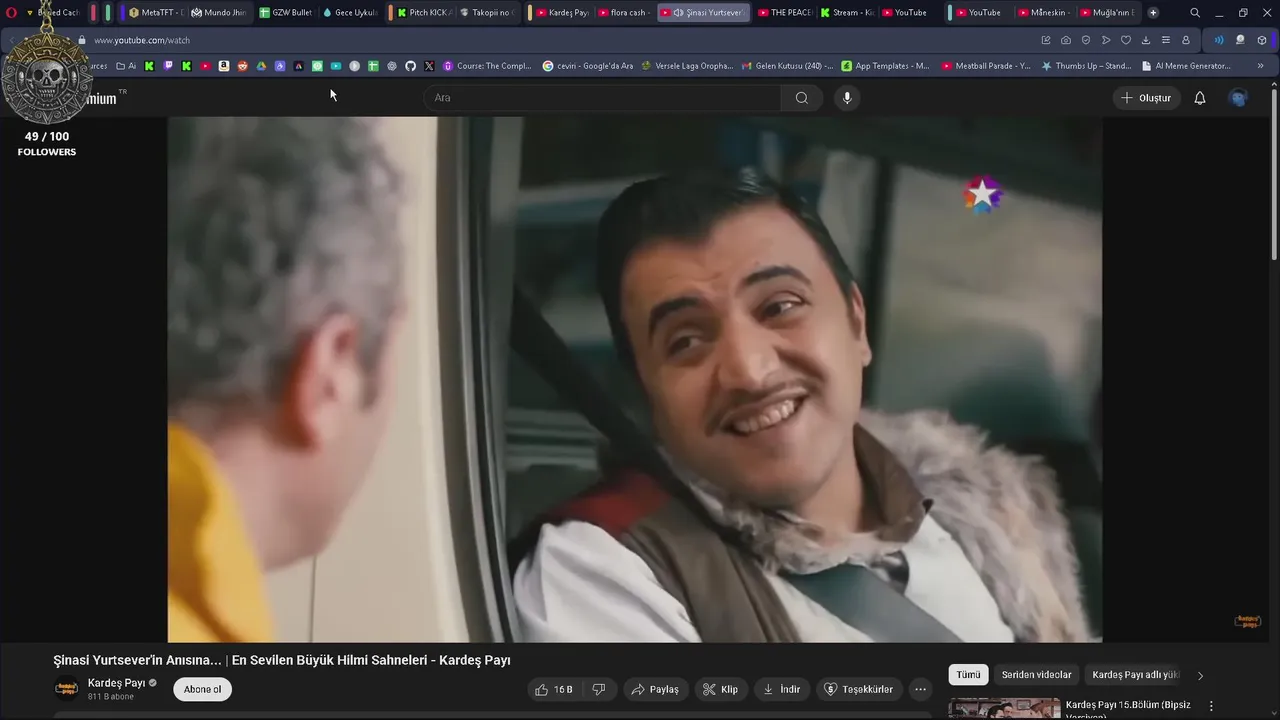Open more actions ellipsis under video

pos(920,689)
